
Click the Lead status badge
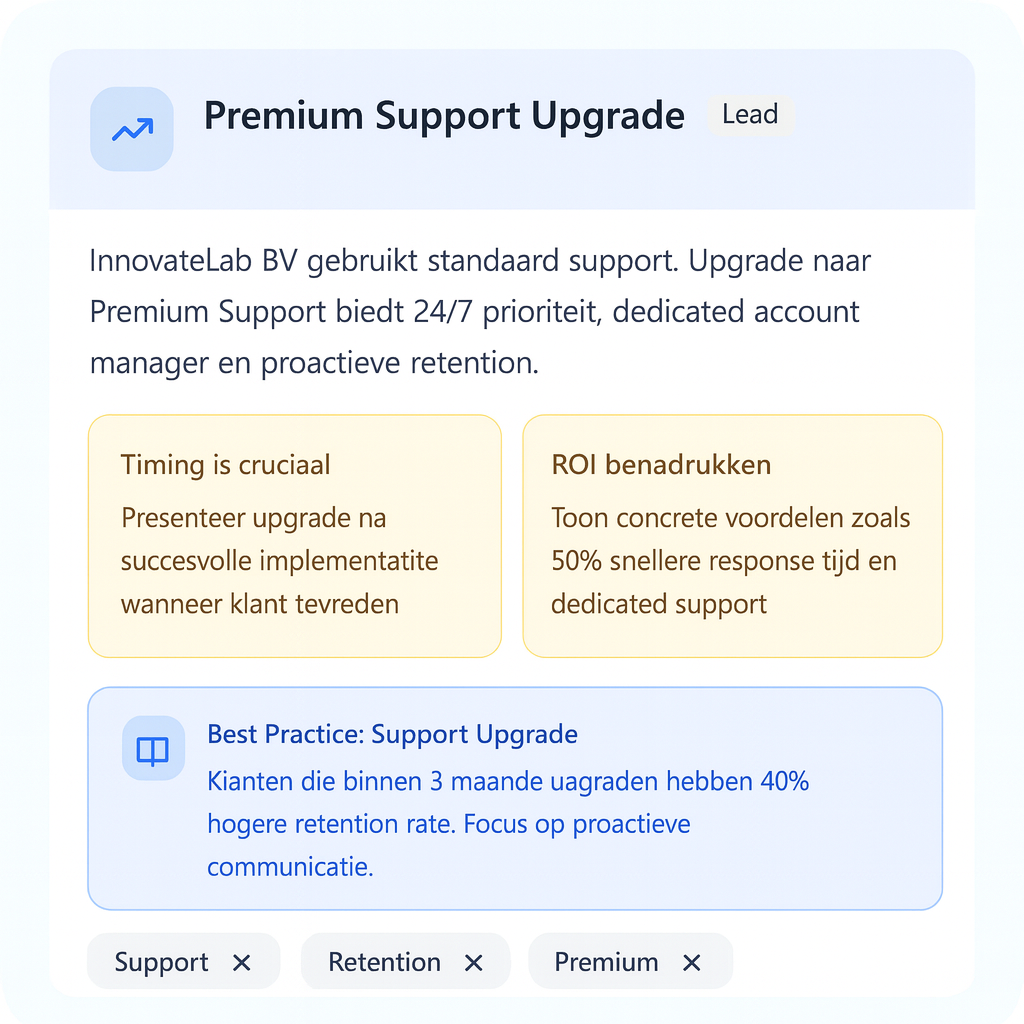[750, 115]
